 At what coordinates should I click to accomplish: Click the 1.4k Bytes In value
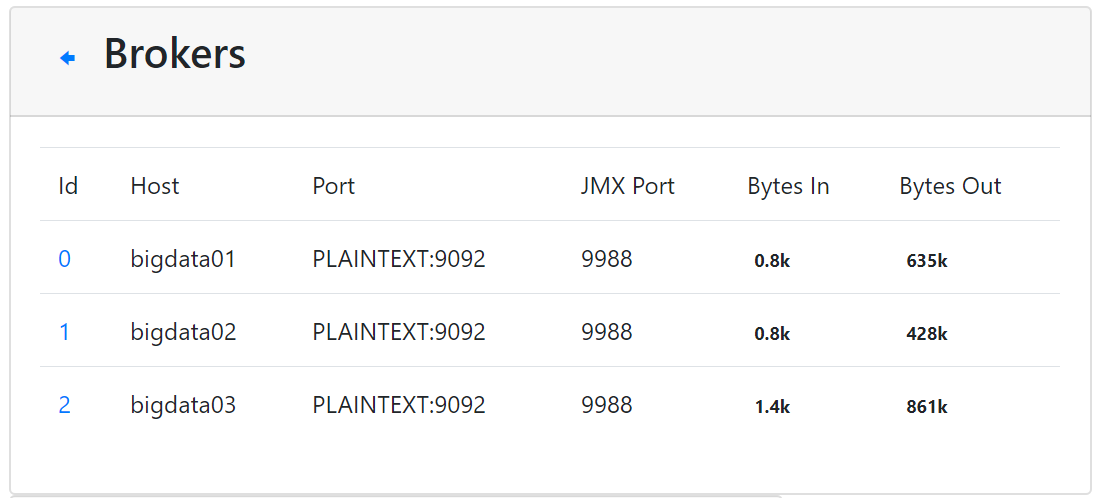(772, 407)
